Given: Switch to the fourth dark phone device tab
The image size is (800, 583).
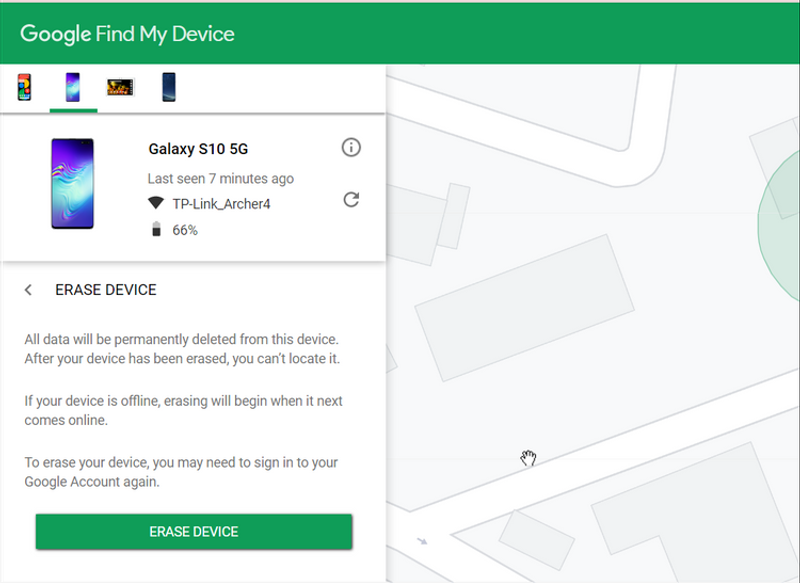Looking at the screenshot, I should (169, 87).
